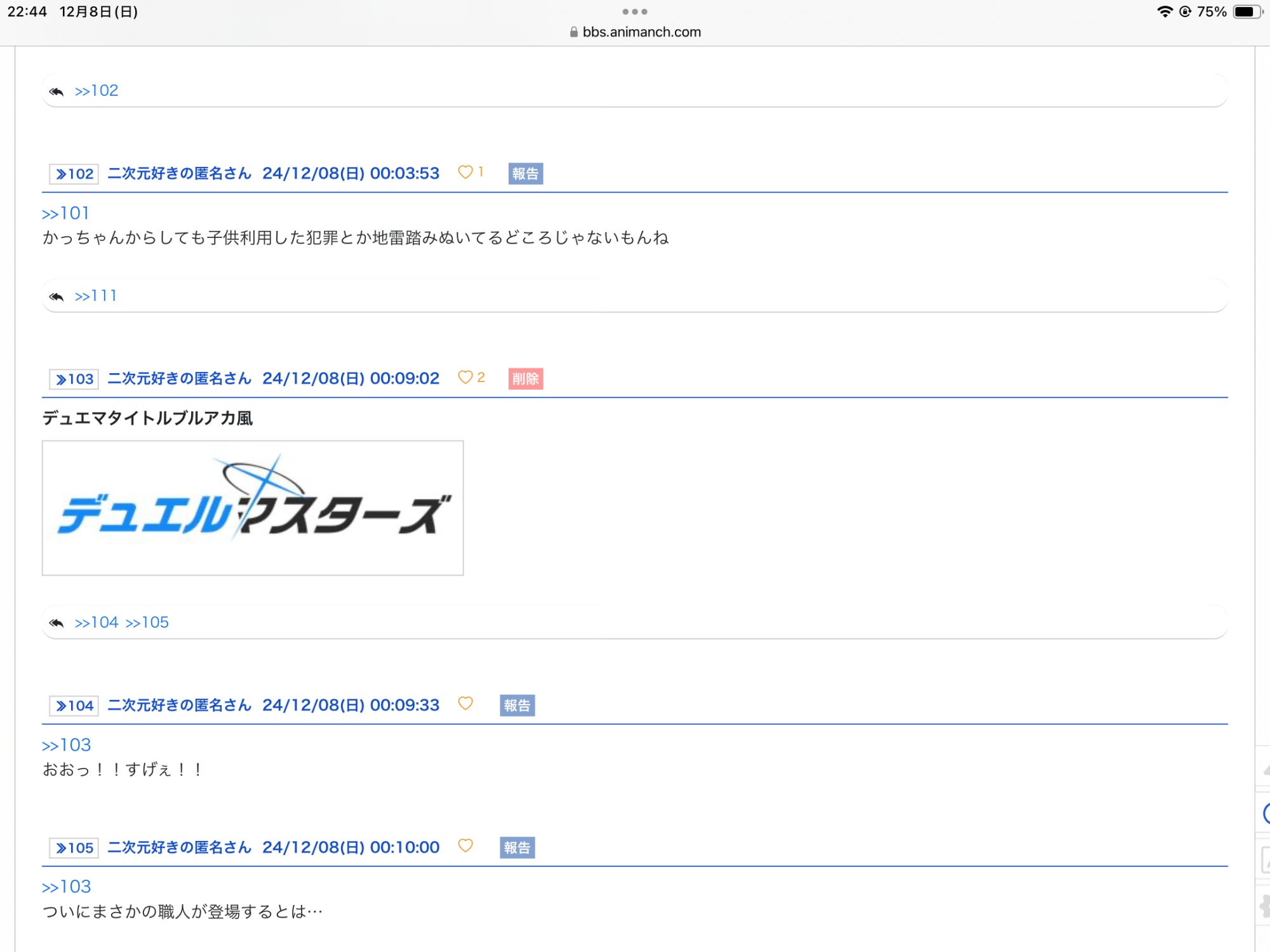Click the poster name on post 102

[180, 173]
